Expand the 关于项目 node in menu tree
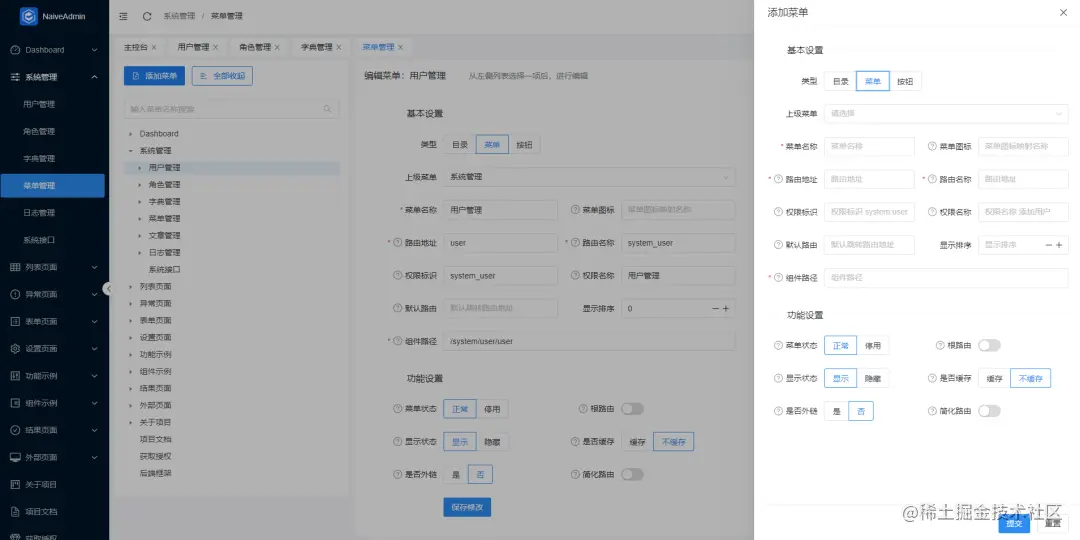This screenshot has height=540, width=1080. (x=131, y=422)
